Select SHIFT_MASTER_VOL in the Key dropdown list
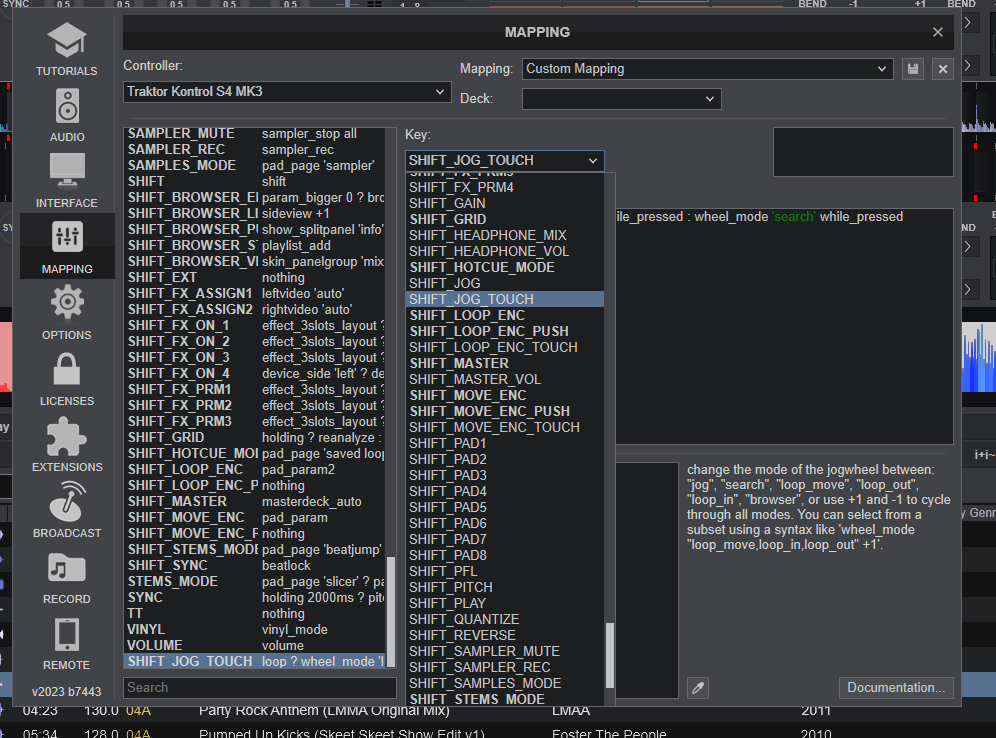Viewport: 996px width, 738px height. [x=504, y=379]
